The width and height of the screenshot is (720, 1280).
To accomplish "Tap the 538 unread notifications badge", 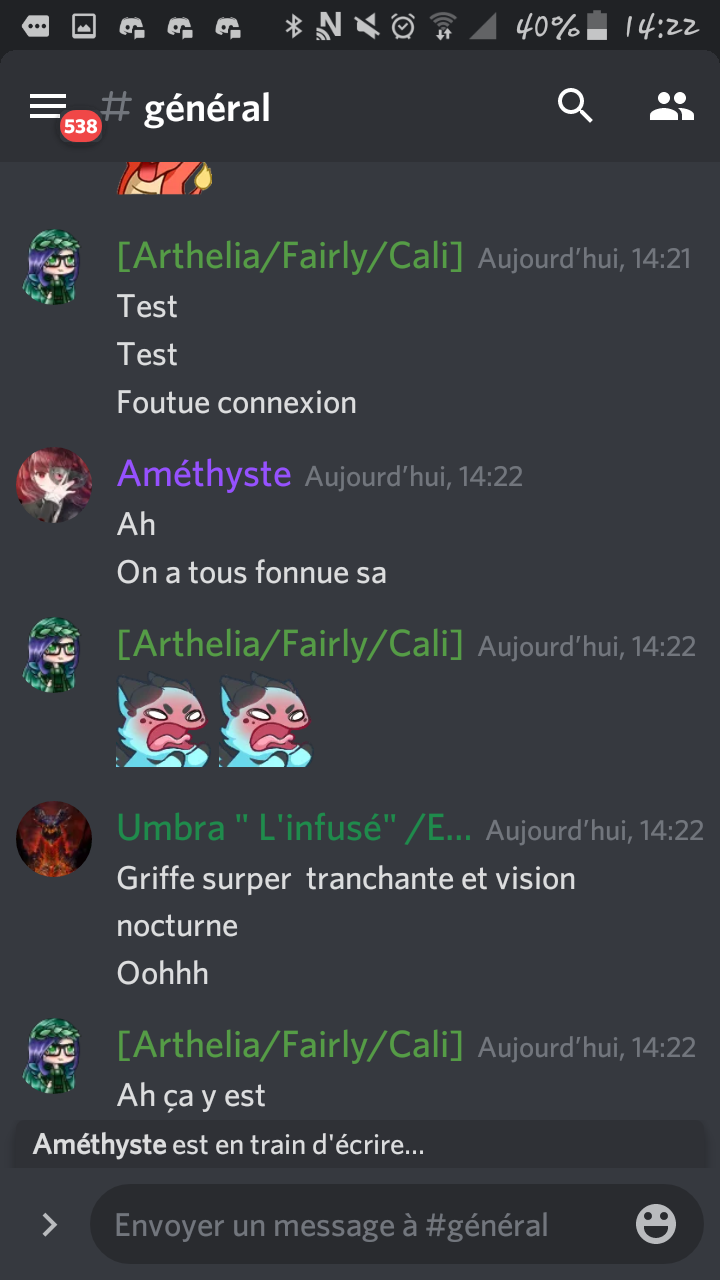I will click(80, 127).
